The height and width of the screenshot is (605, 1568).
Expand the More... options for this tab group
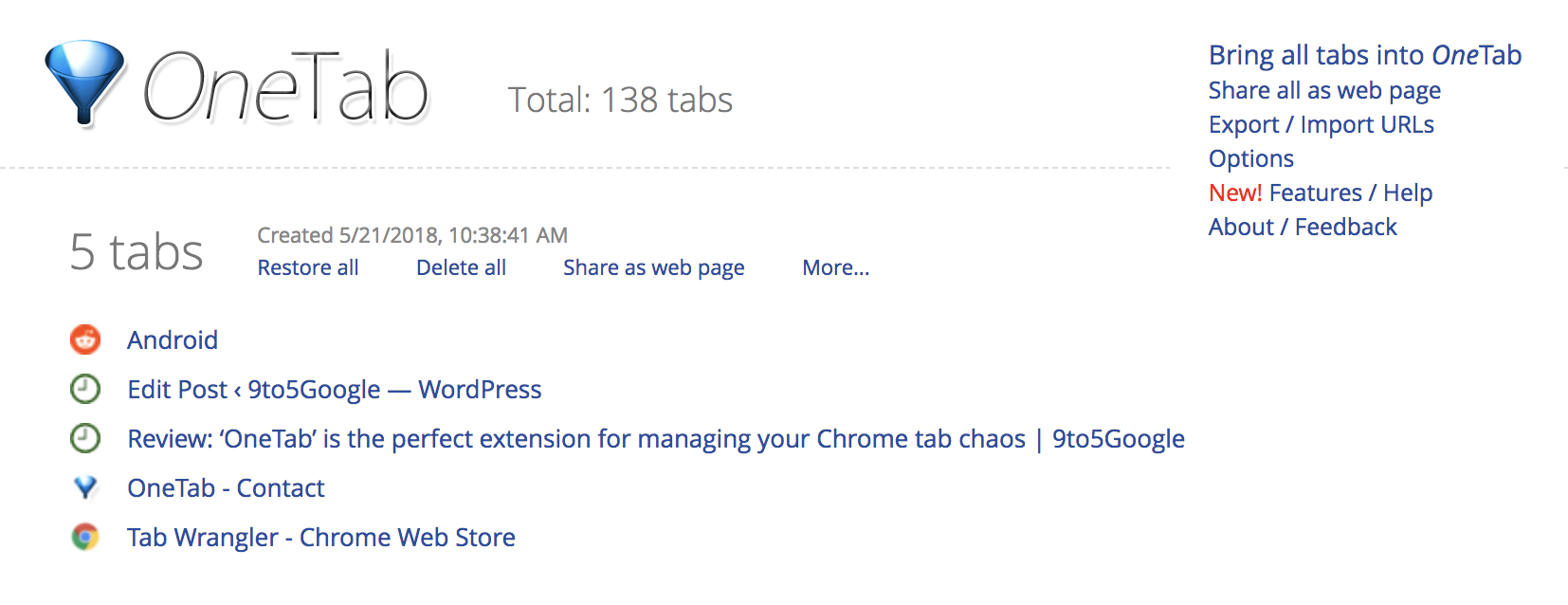(835, 267)
